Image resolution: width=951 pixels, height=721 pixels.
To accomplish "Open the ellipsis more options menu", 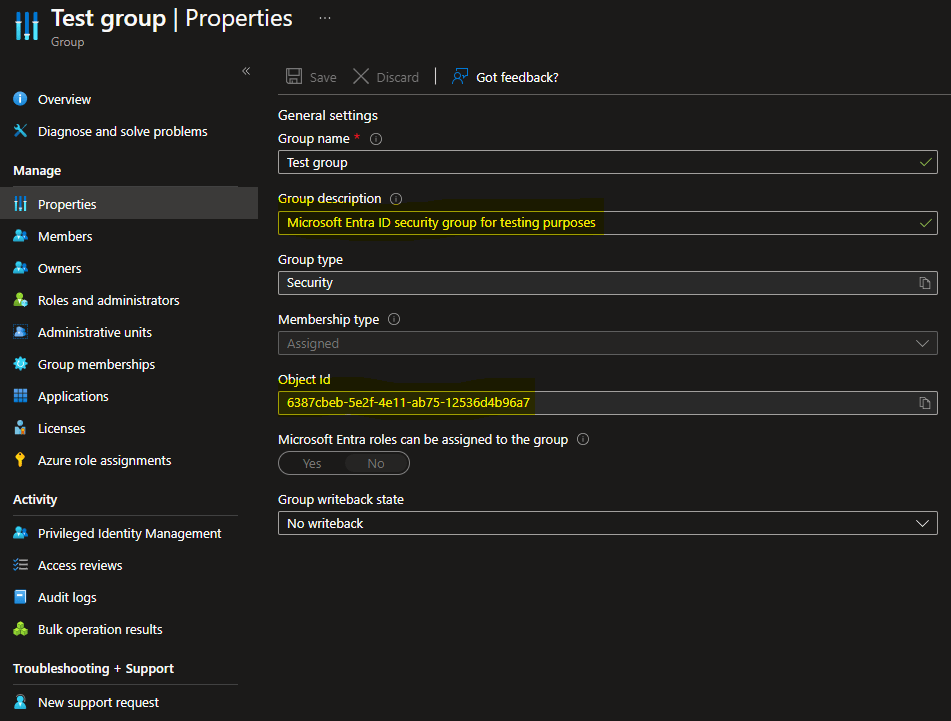I will pyautogui.click(x=324, y=18).
